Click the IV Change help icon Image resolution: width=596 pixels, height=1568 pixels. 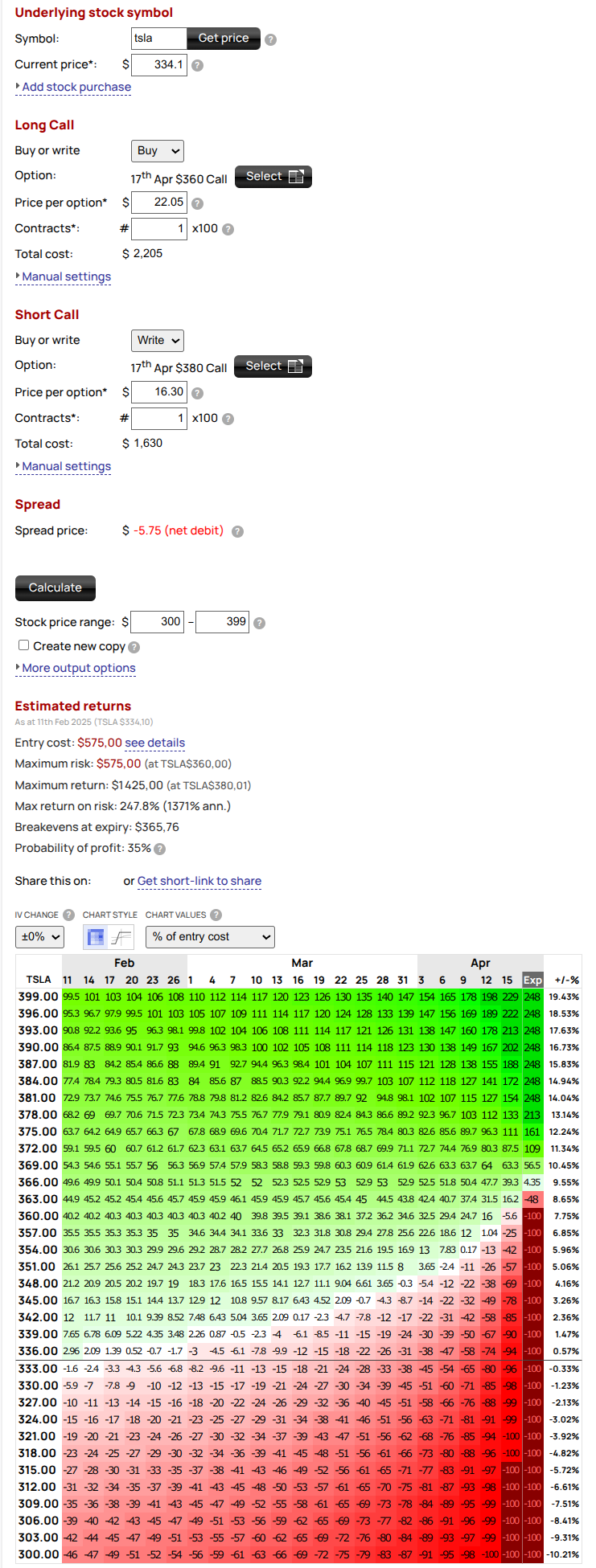coord(68,915)
